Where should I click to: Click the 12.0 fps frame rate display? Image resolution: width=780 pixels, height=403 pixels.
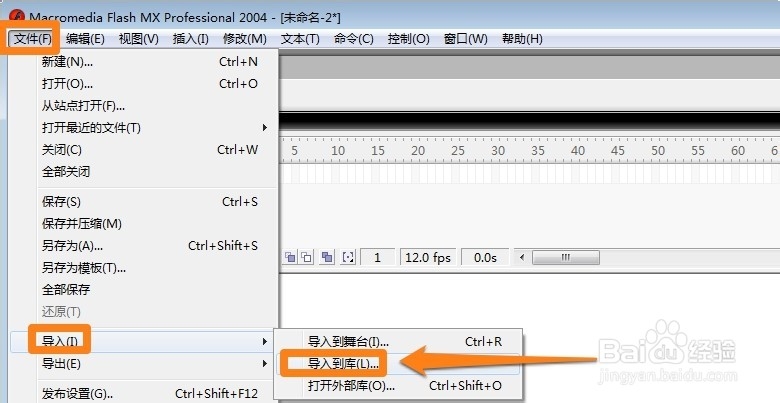(428, 257)
